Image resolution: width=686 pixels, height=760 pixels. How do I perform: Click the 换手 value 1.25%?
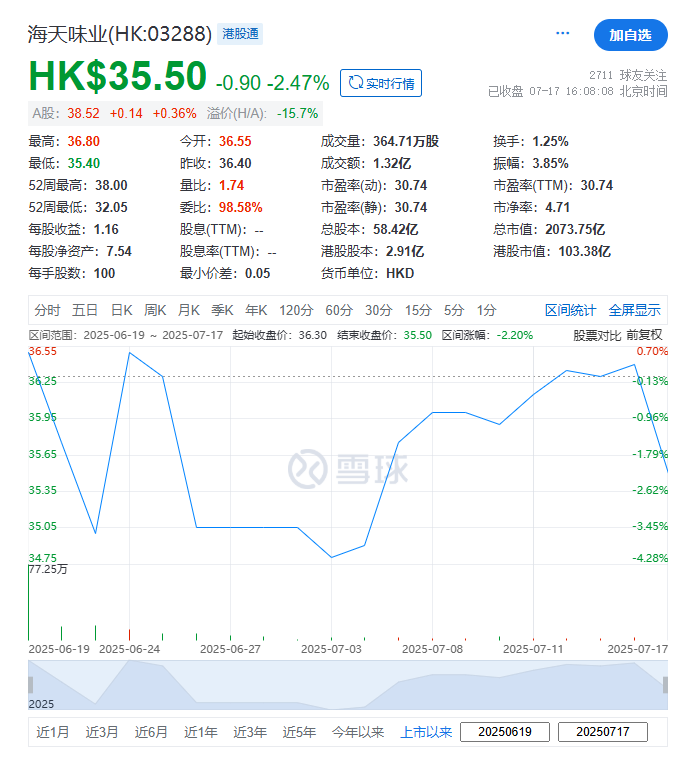tap(550, 142)
